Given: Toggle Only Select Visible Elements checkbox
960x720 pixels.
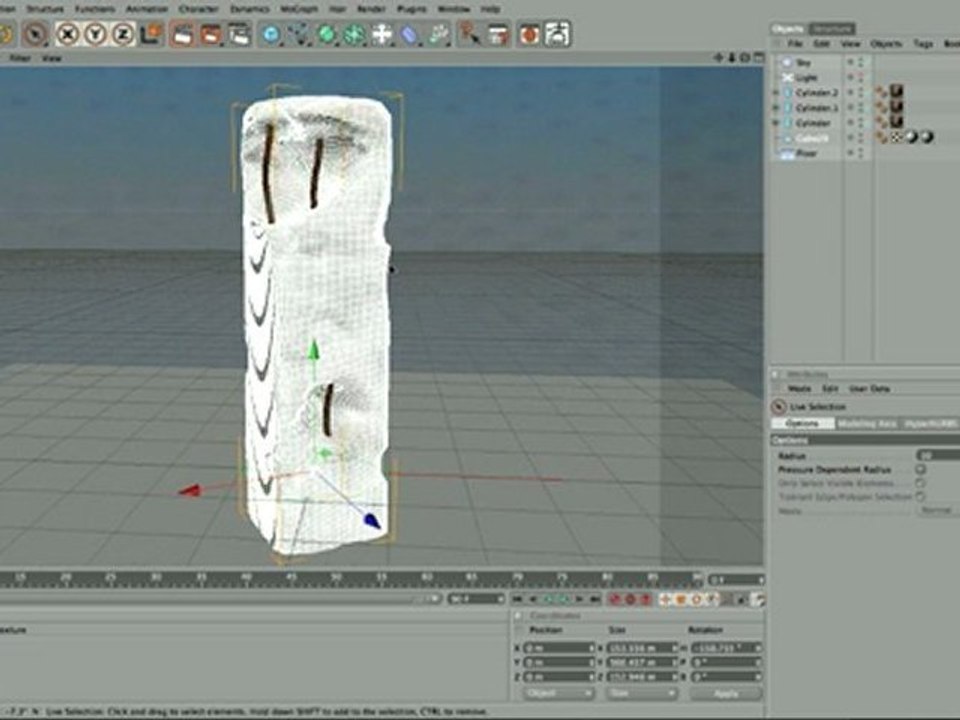Looking at the screenshot, I should (920, 483).
